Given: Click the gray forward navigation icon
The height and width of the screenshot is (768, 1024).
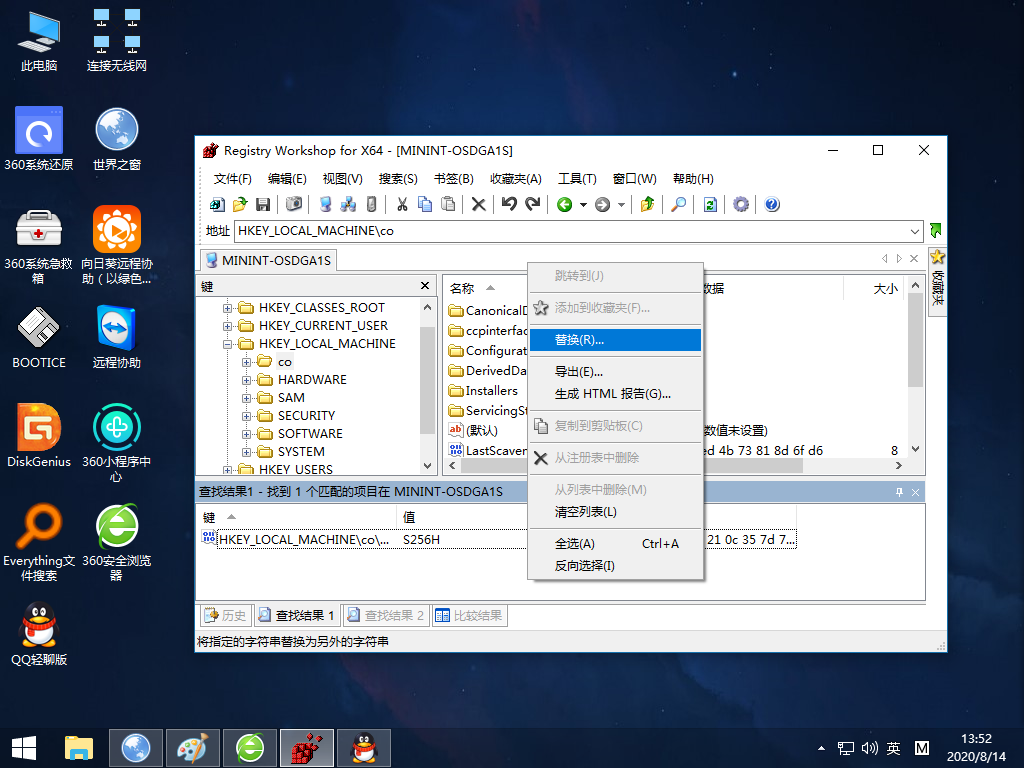Looking at the screenshot, I should pos(602,204).
